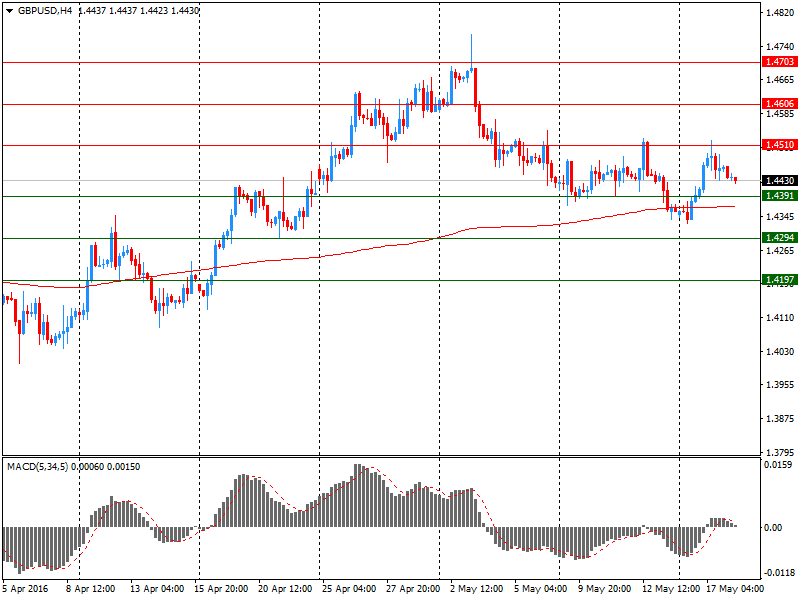The height and width of the screenshot is (600, 800).
Task: Click the MACD scale value -0.0118
Action: [x=779, y=572]
